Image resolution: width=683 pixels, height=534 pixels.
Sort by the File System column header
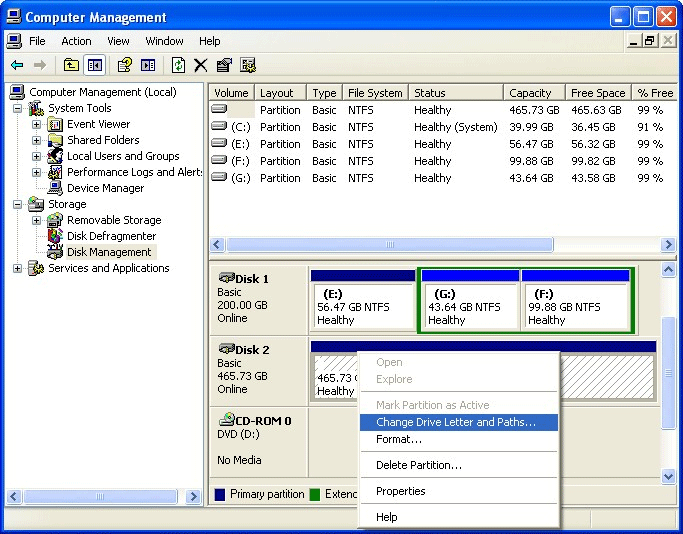tap(375, 93)
